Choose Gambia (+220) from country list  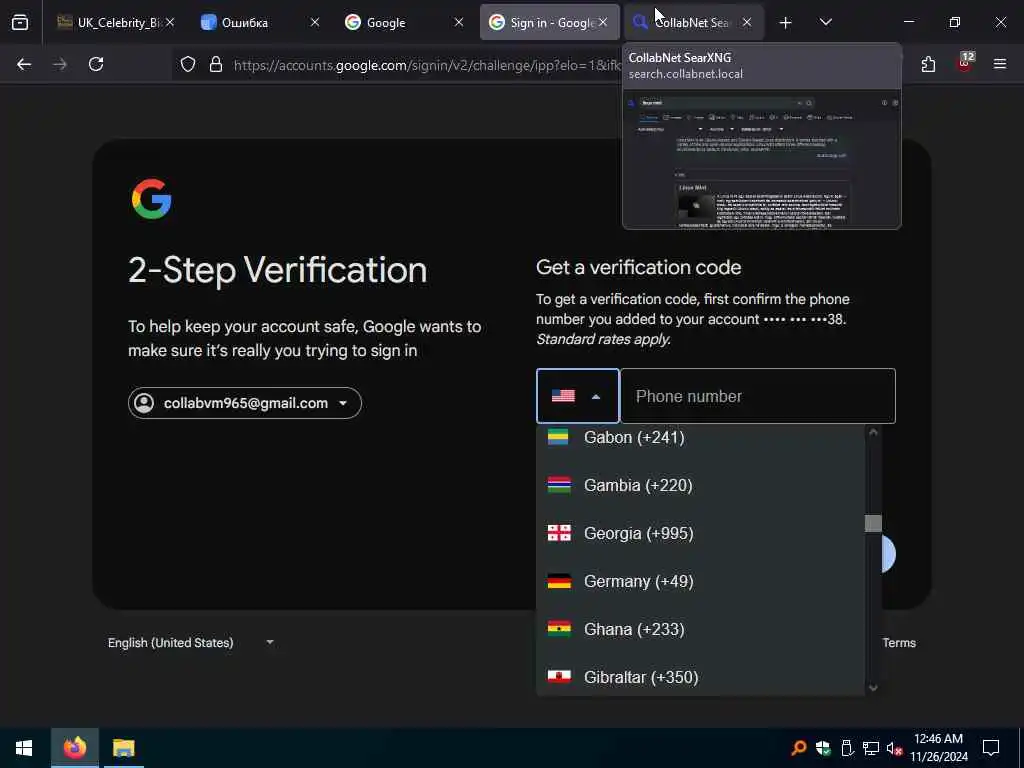coord(701,485)
